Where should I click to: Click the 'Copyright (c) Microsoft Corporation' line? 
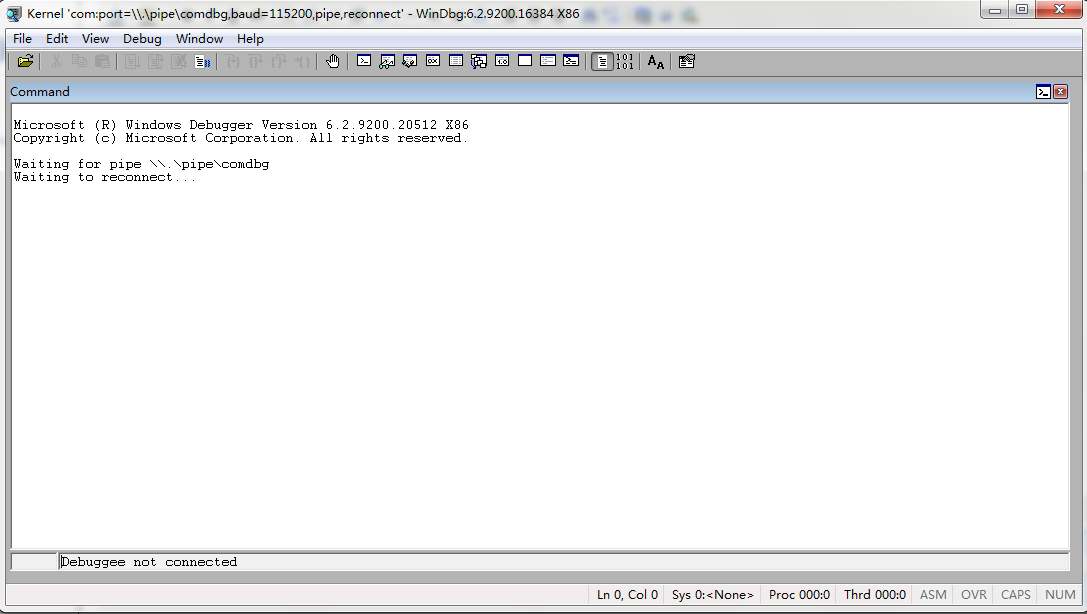pos(241,138)
